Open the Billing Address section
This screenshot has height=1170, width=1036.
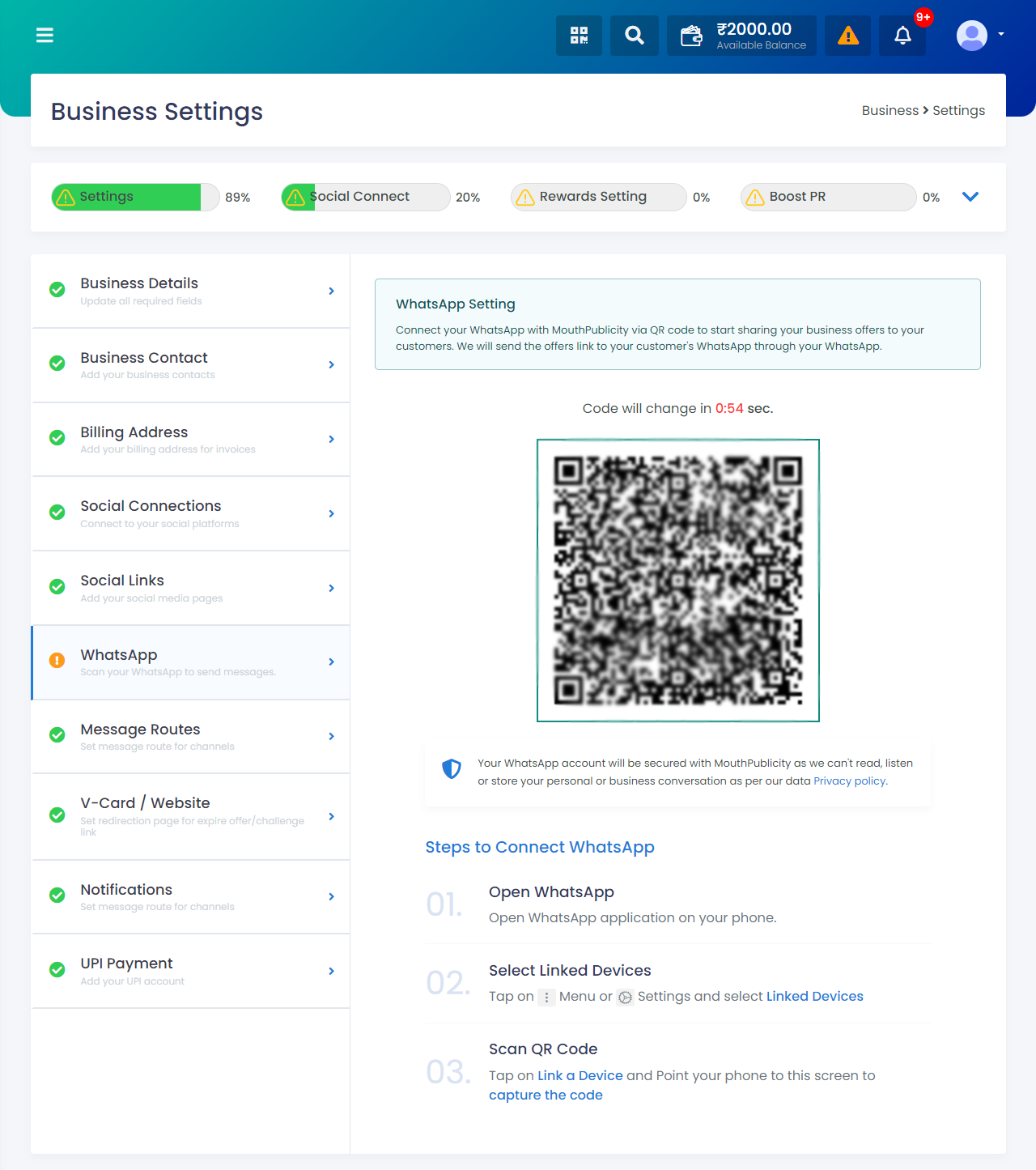click(191, 440)
